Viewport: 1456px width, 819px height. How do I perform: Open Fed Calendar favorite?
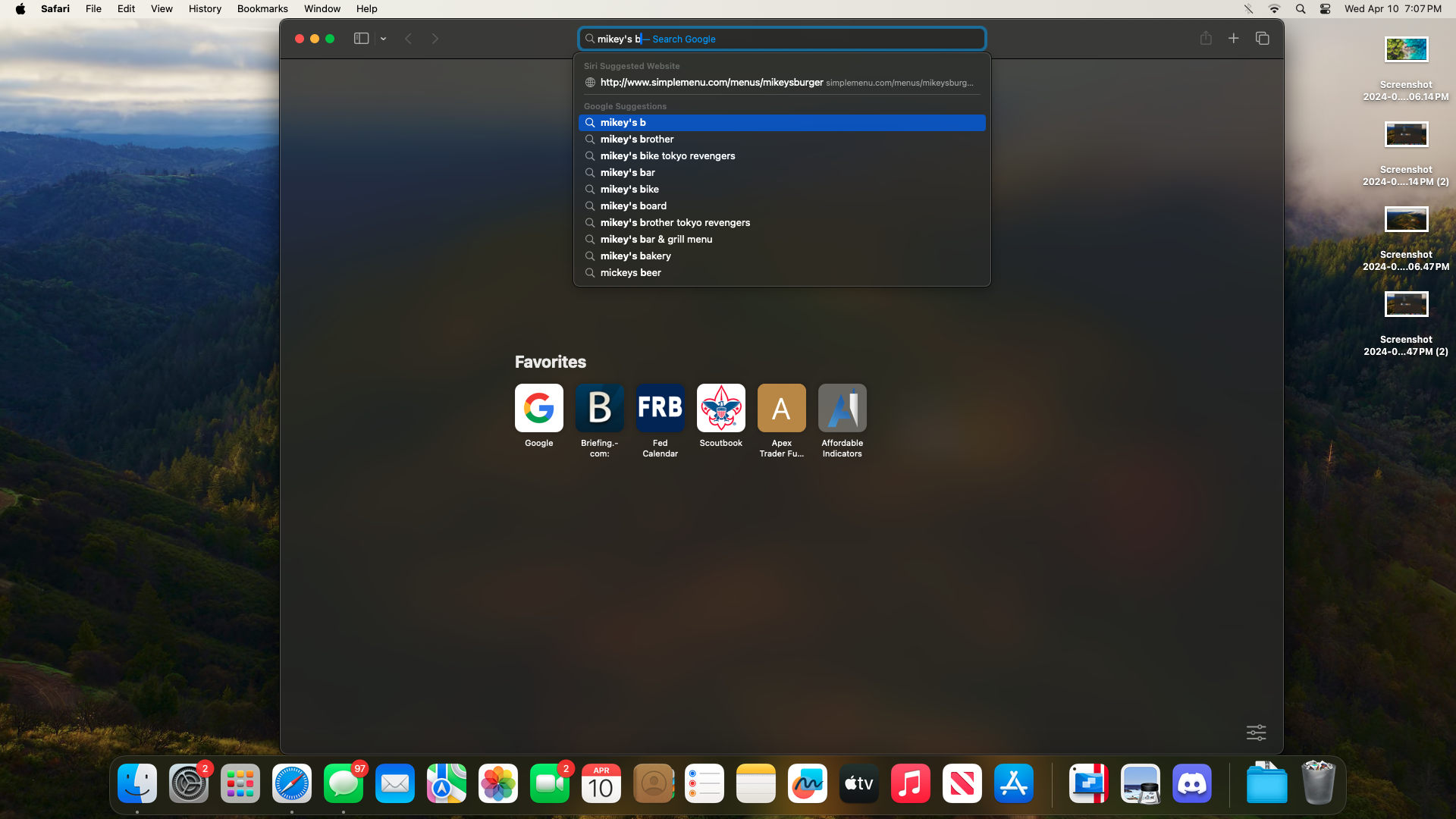point(660,408)
